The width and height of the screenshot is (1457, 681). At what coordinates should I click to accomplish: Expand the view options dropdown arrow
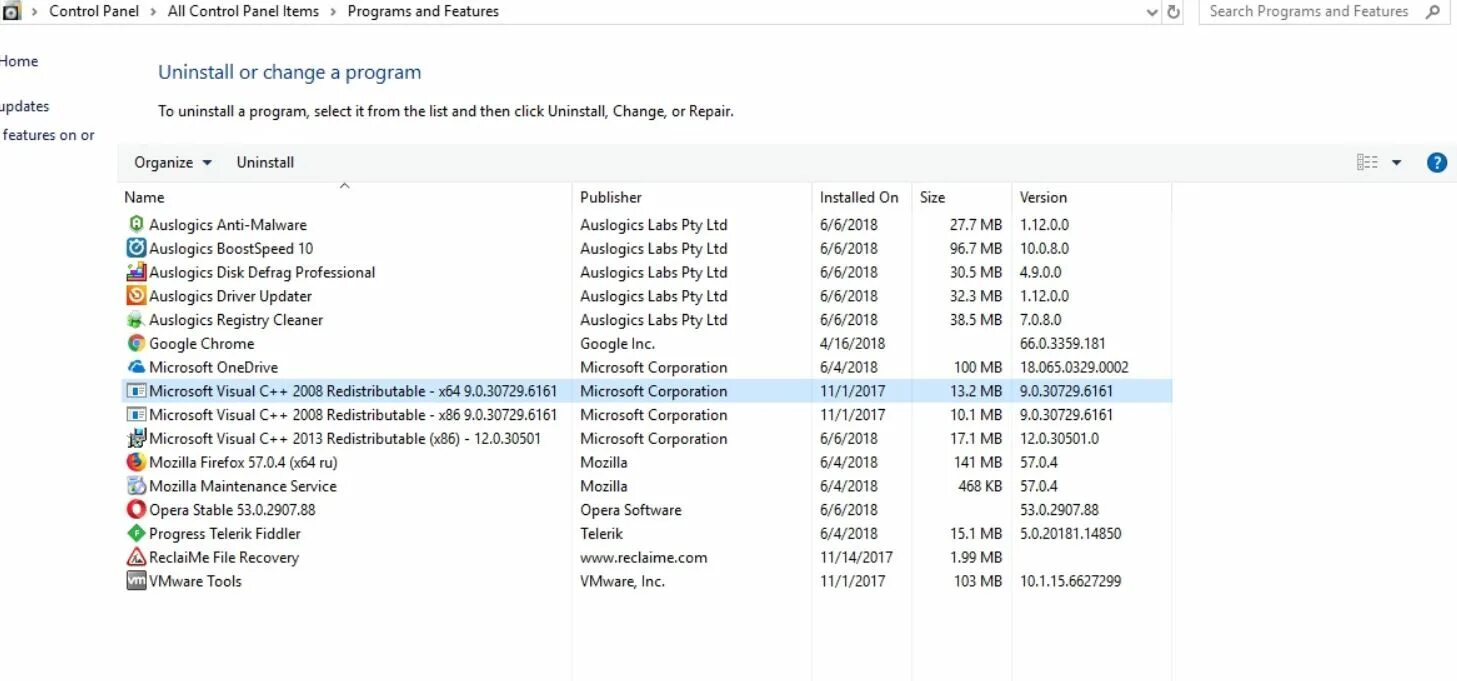pos(1397,163)
